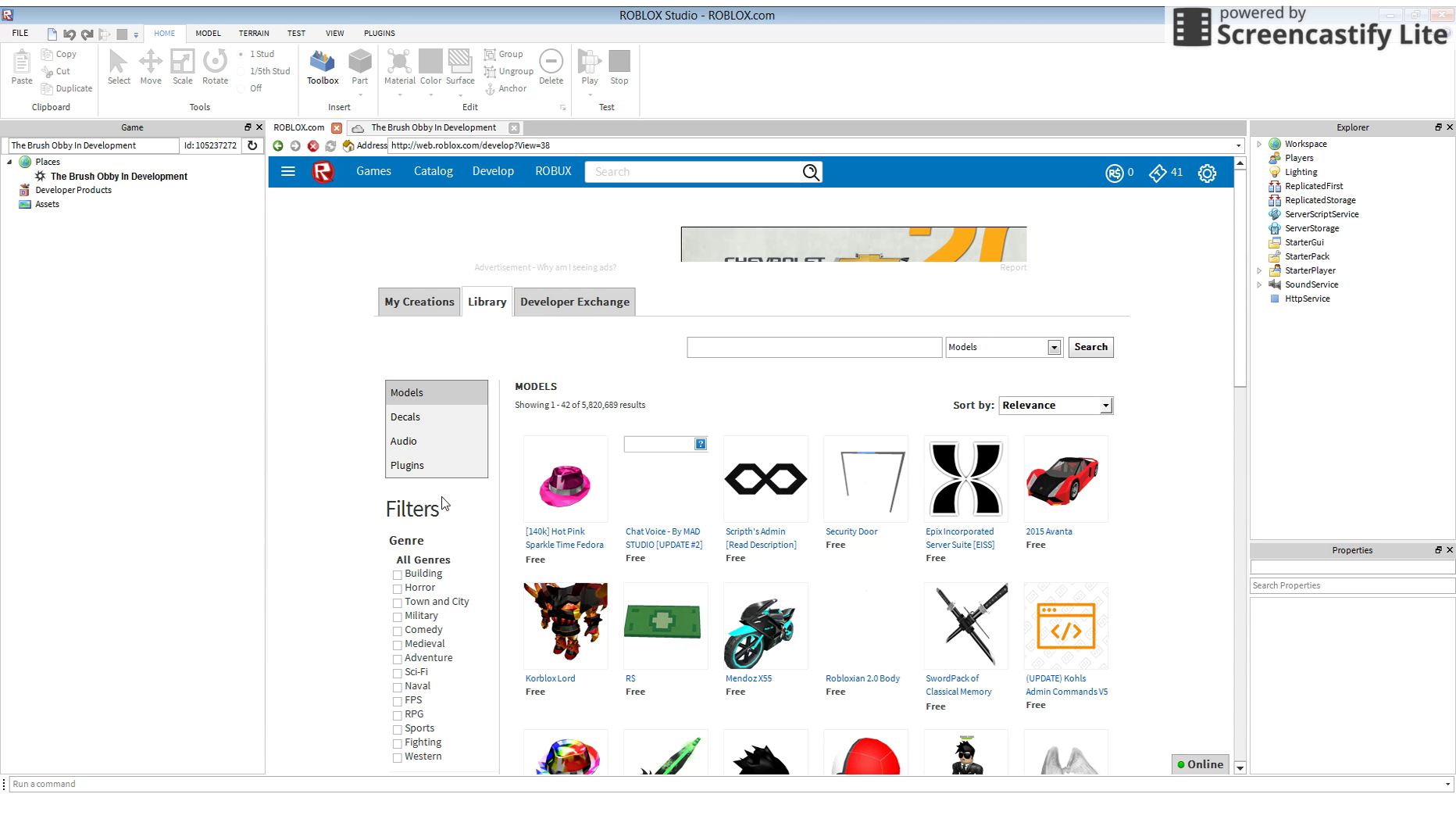The width and height of the screenshot is (1456, 819).
Task: Open the hamburger navigation menu
Action: (x=287, y=172)
